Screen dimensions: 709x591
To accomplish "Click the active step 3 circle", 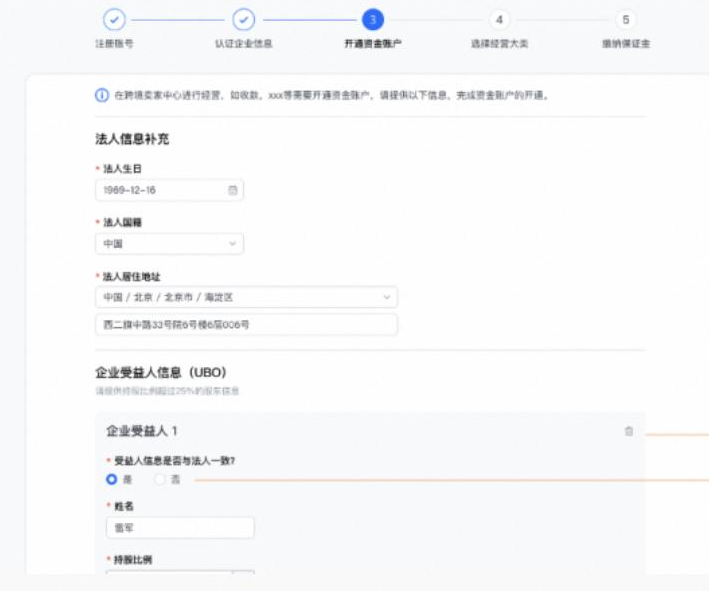I will (372, 19).
